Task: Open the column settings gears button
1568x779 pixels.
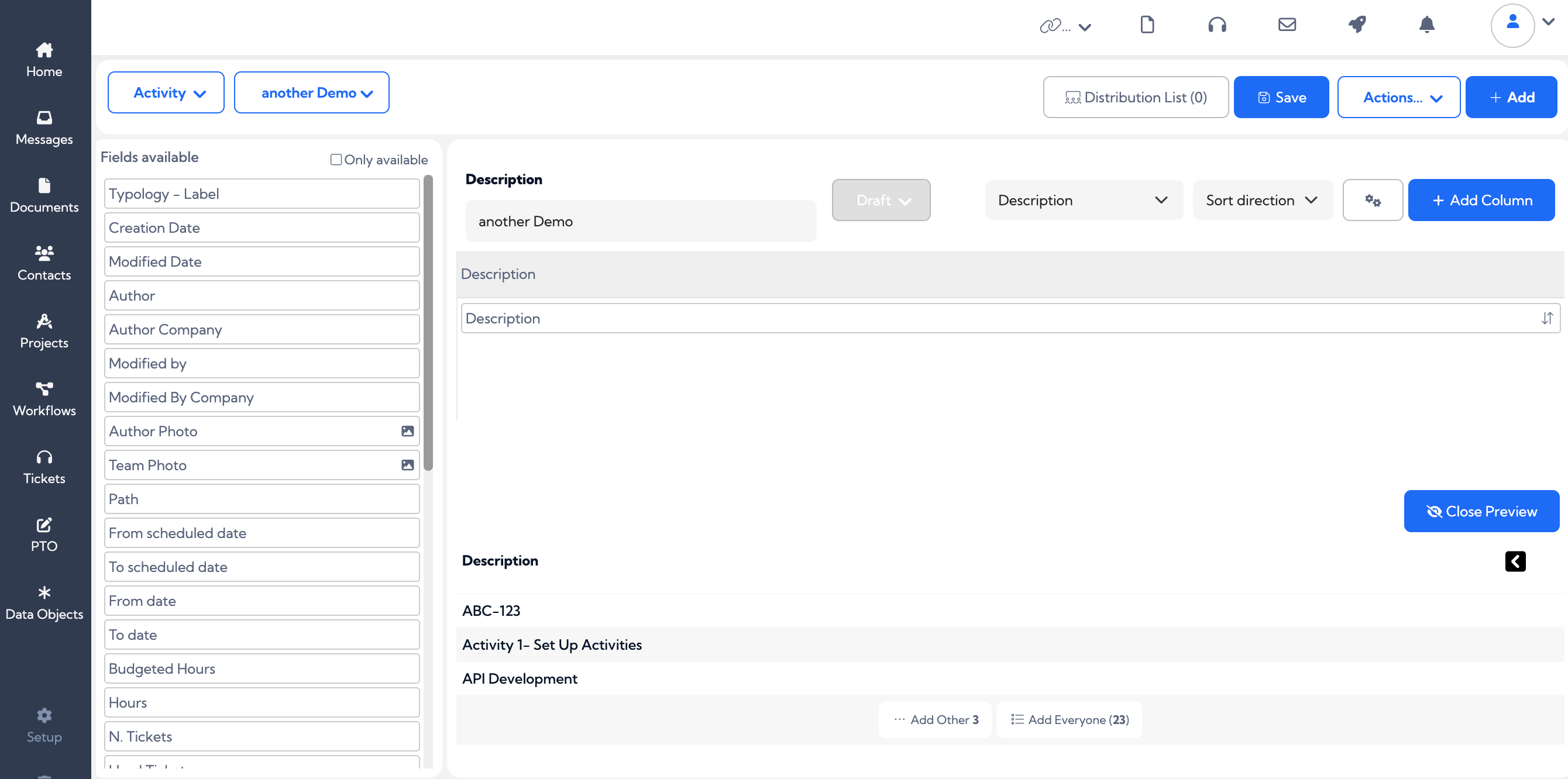Action: [1372, 199]
